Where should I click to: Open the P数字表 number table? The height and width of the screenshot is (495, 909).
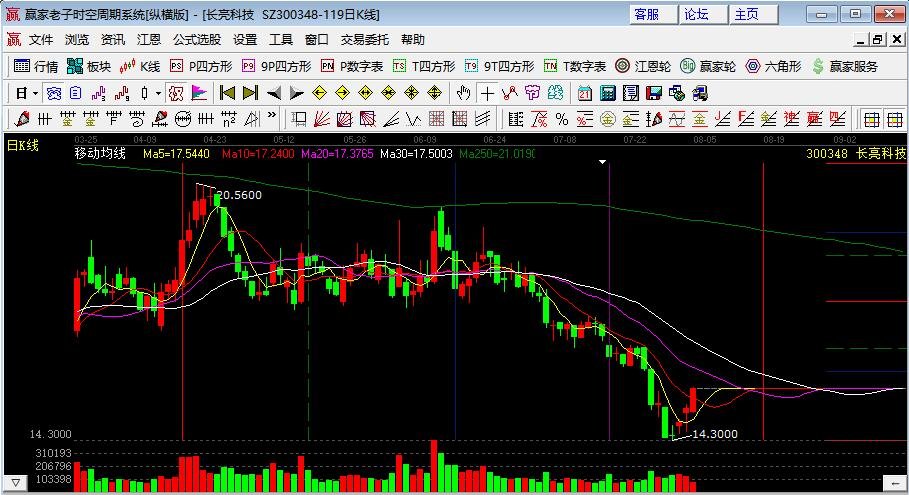pos(352,67)
